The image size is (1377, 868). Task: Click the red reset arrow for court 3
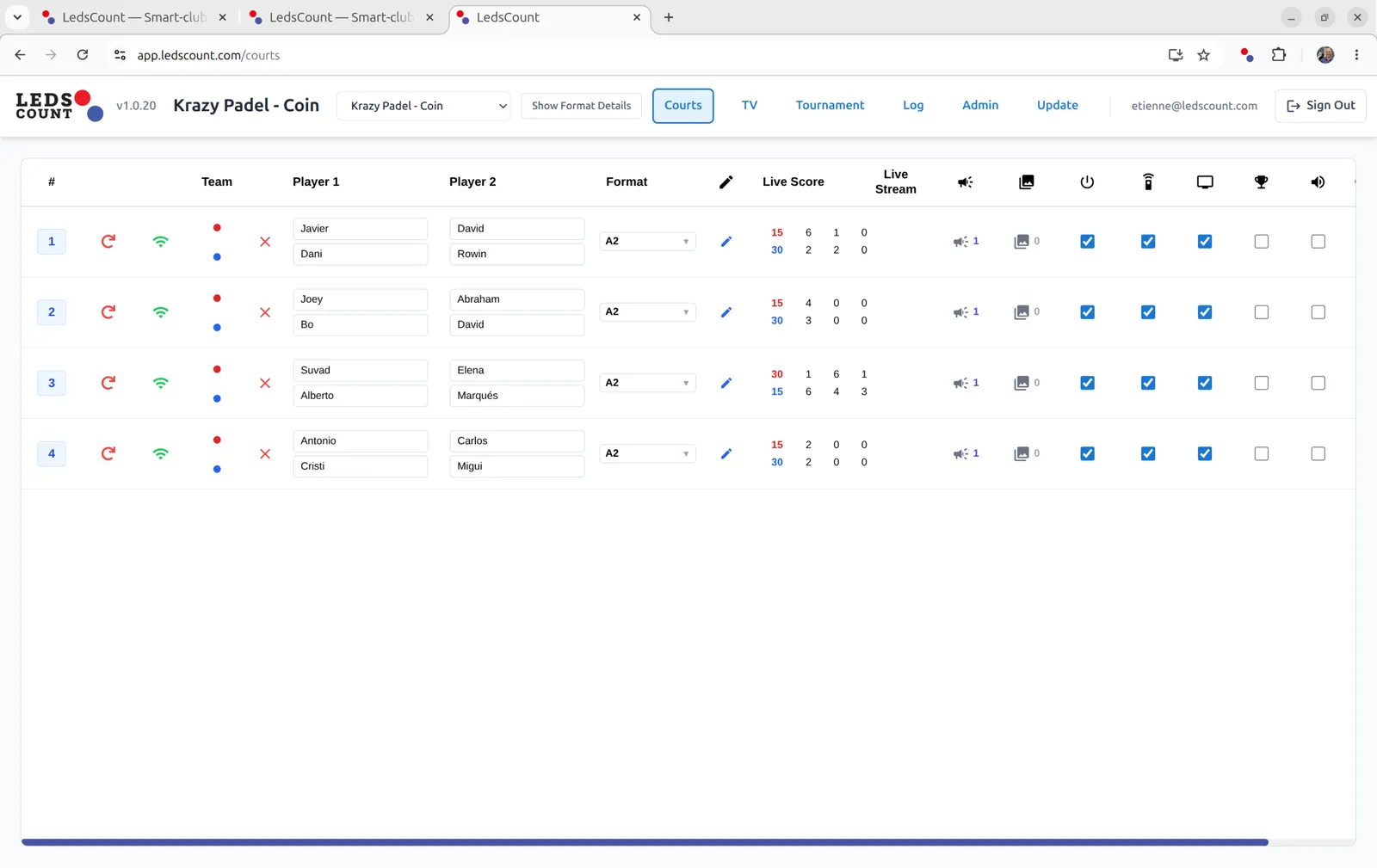tap(108, 383)
